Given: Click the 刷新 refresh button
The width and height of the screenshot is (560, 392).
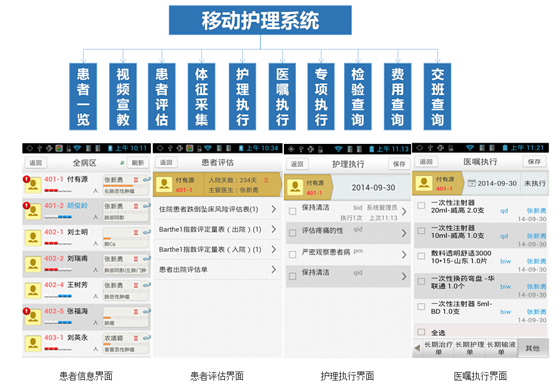Looking at the screenshot, I should (138, 163).
